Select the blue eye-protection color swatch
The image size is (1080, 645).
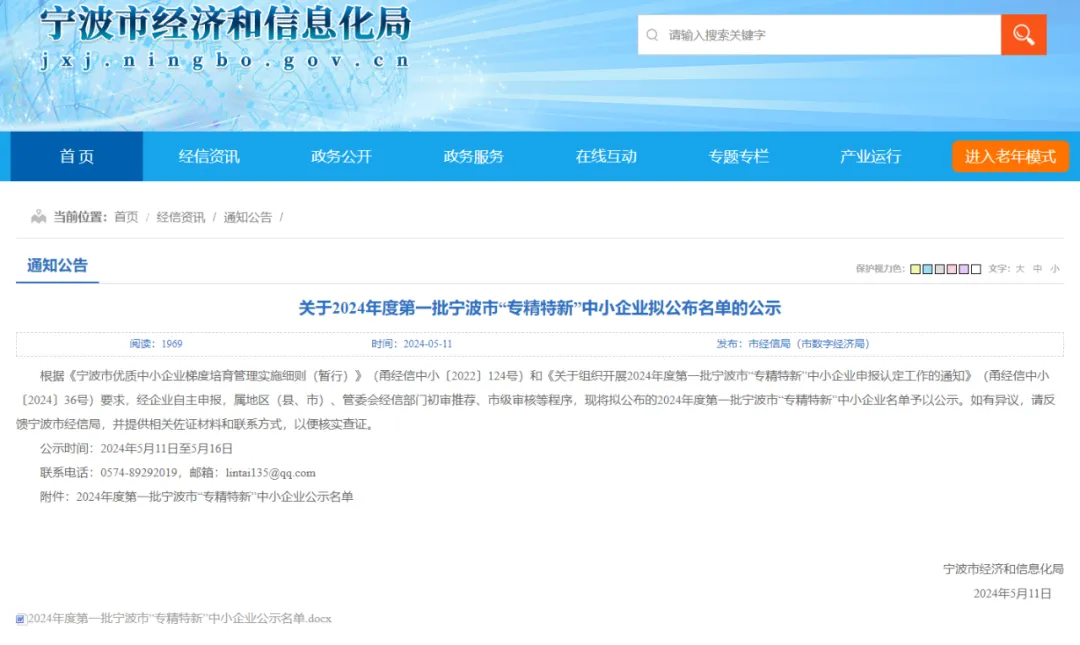[927, 269]
